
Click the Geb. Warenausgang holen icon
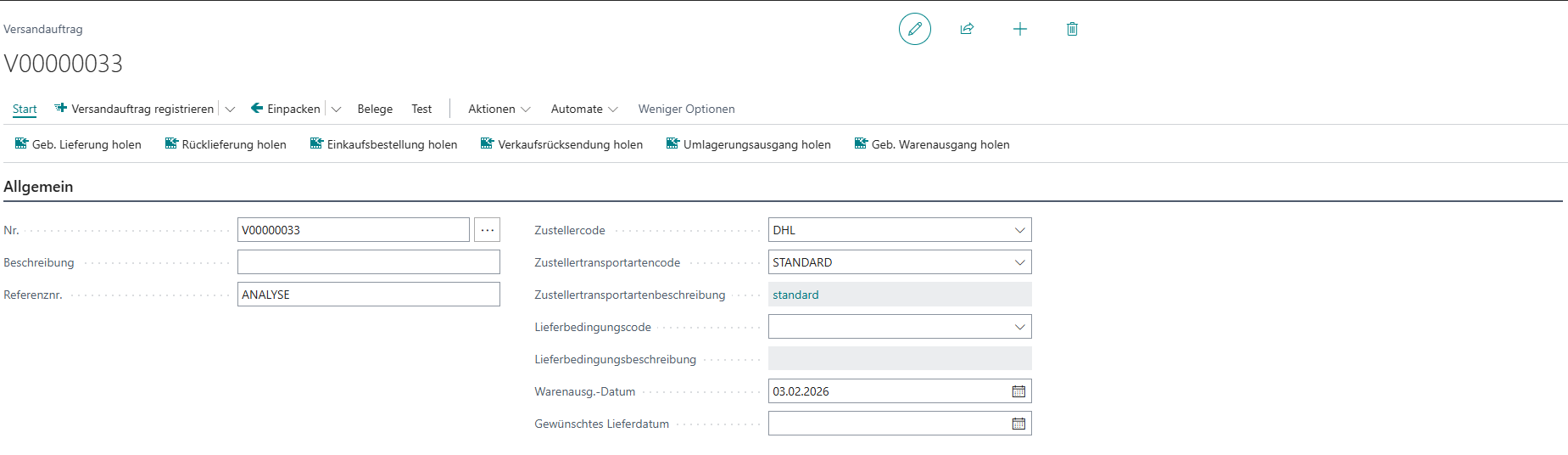[861, 143]
